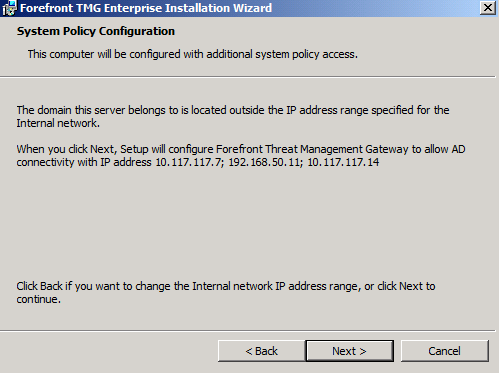Click the IP address 192.168.50.11

(x=264, y=162)
